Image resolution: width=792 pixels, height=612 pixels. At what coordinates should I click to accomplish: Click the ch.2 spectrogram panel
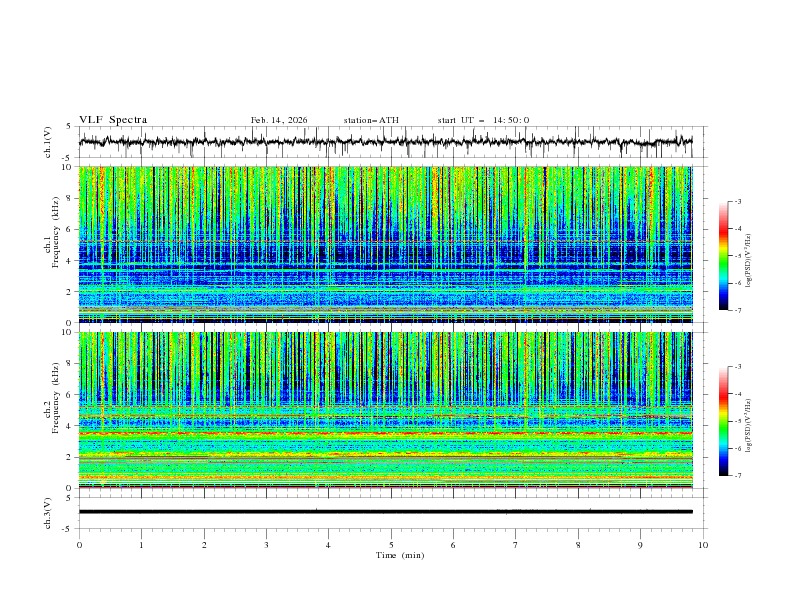385,410
